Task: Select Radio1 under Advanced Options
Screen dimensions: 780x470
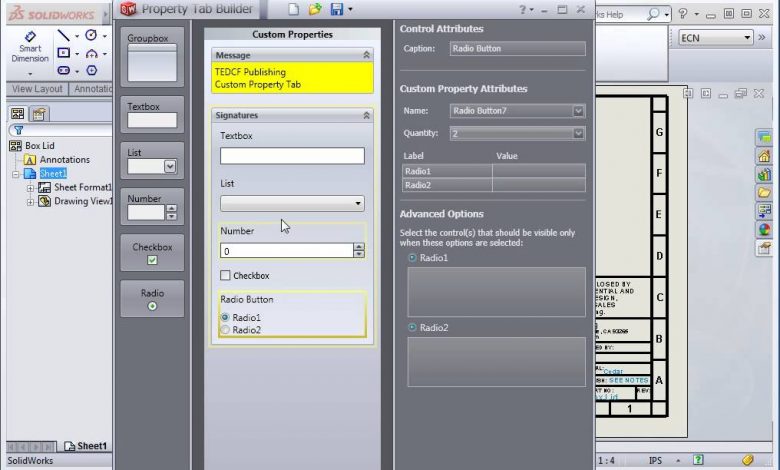Action: (x=412, y=258)
